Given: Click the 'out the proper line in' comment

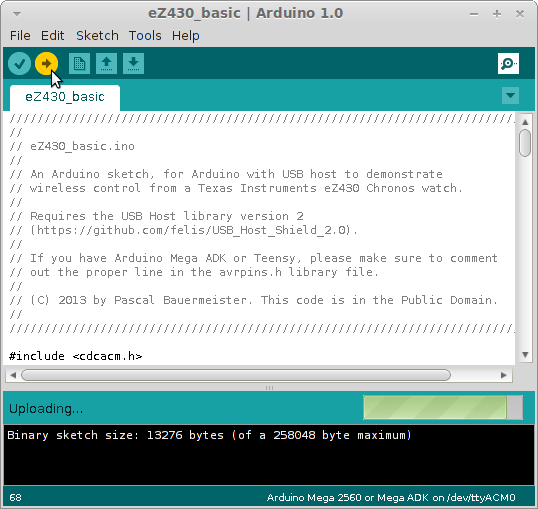Looking at the screenshot, I should pos(194,272).
